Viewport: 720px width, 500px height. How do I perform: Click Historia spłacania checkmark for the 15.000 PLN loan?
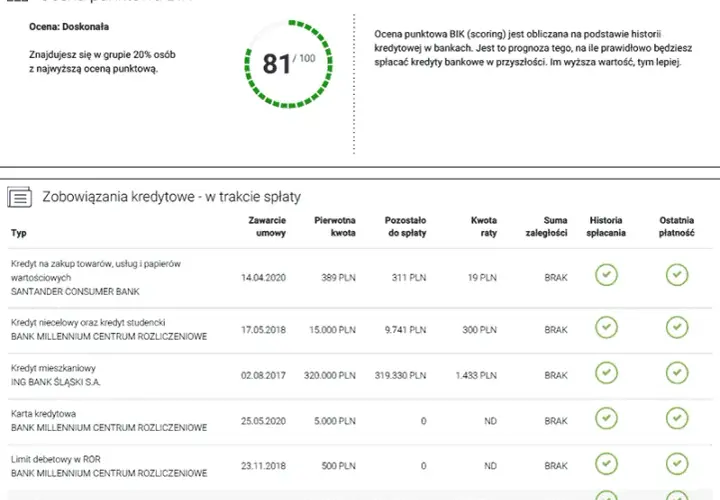click(x=606, y=327)
